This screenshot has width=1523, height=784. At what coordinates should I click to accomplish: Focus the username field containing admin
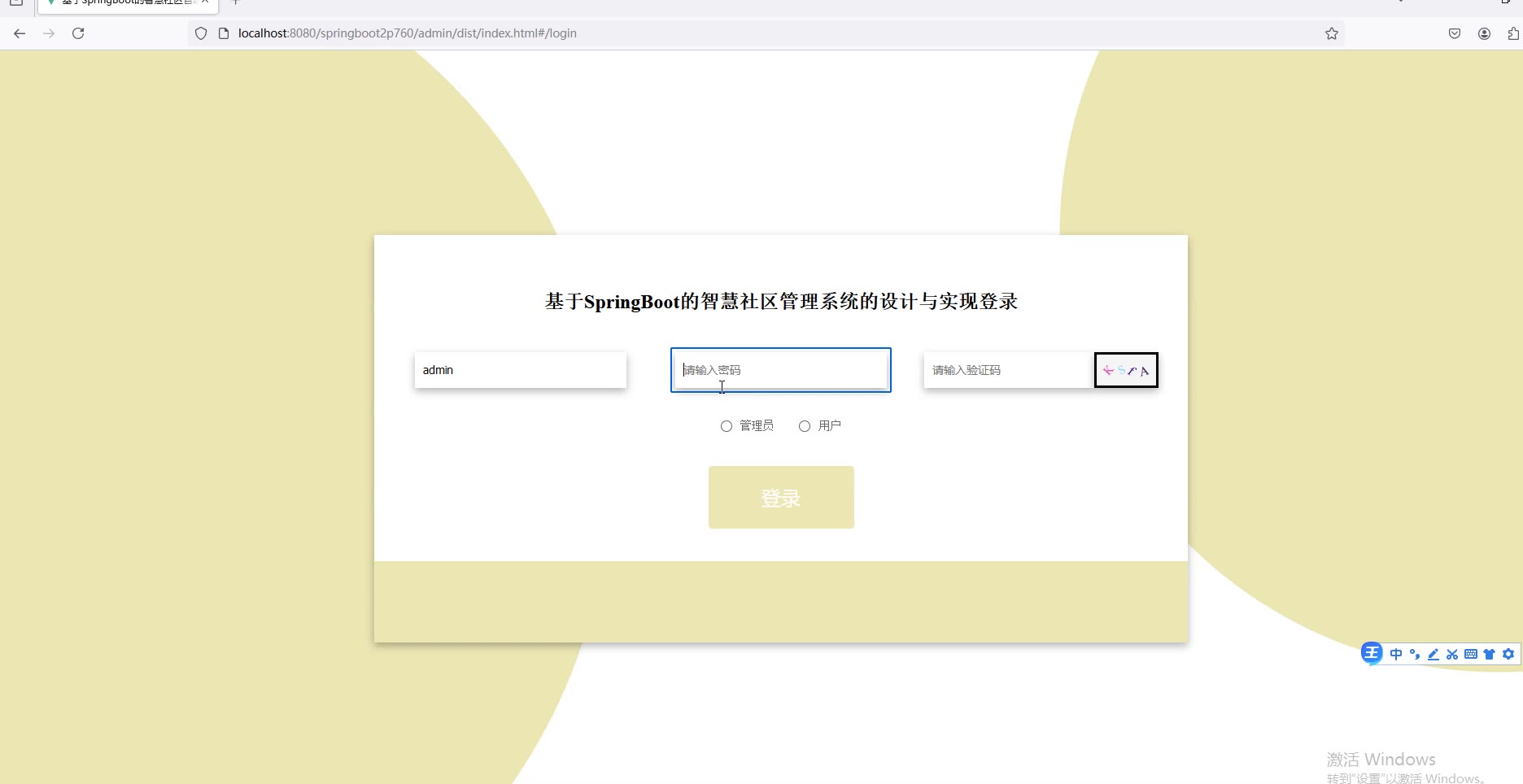(x=521, y=370)
